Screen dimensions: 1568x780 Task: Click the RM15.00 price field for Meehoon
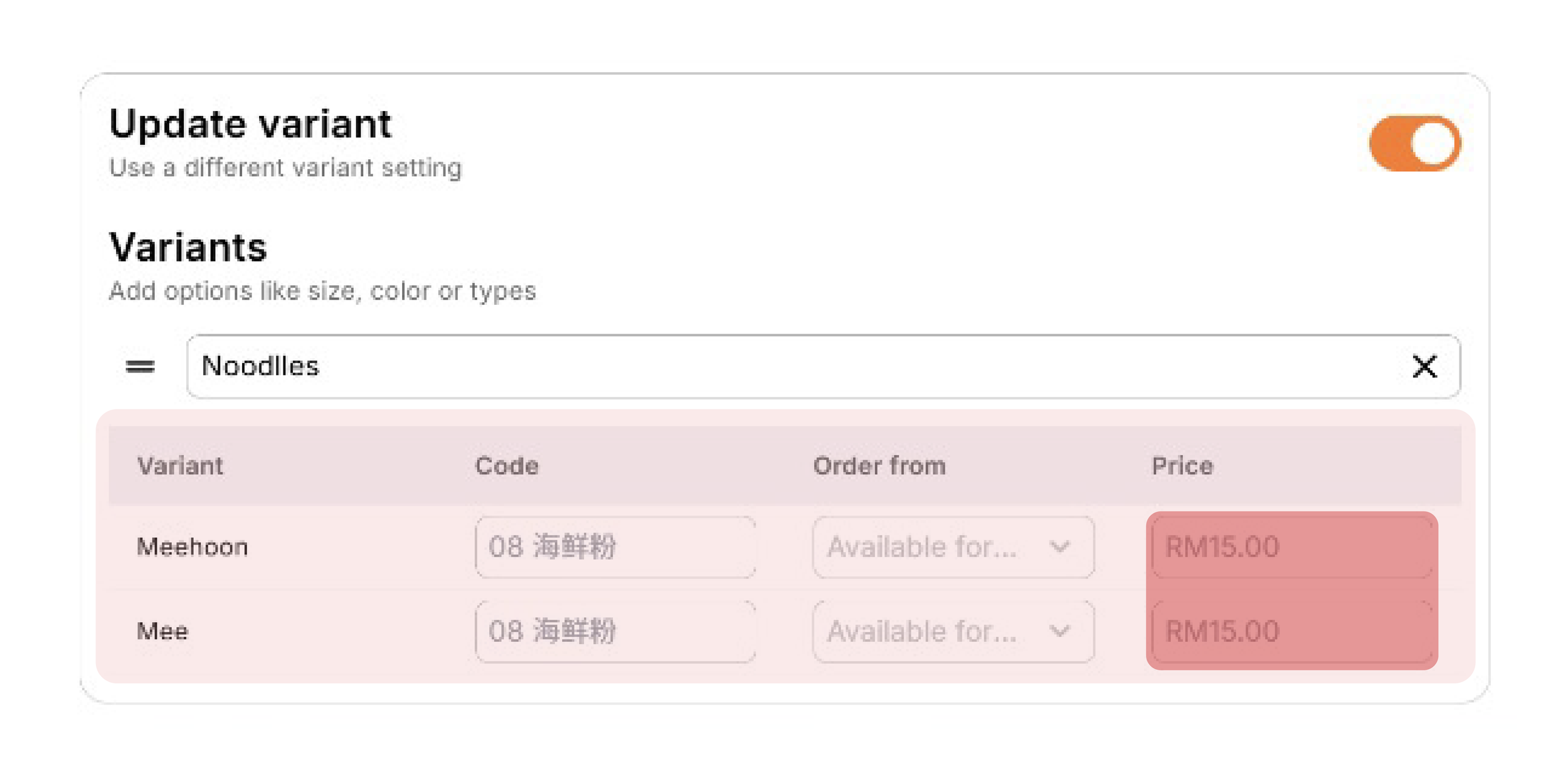[x=1291, y=547]
